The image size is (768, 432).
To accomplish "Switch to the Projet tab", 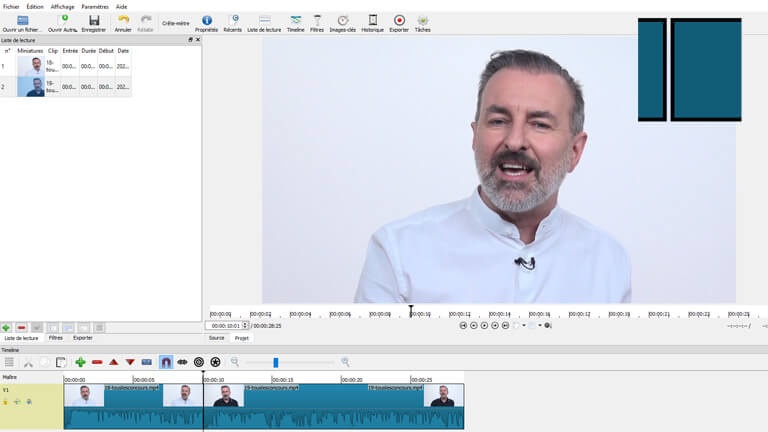I will pos(241,338).
